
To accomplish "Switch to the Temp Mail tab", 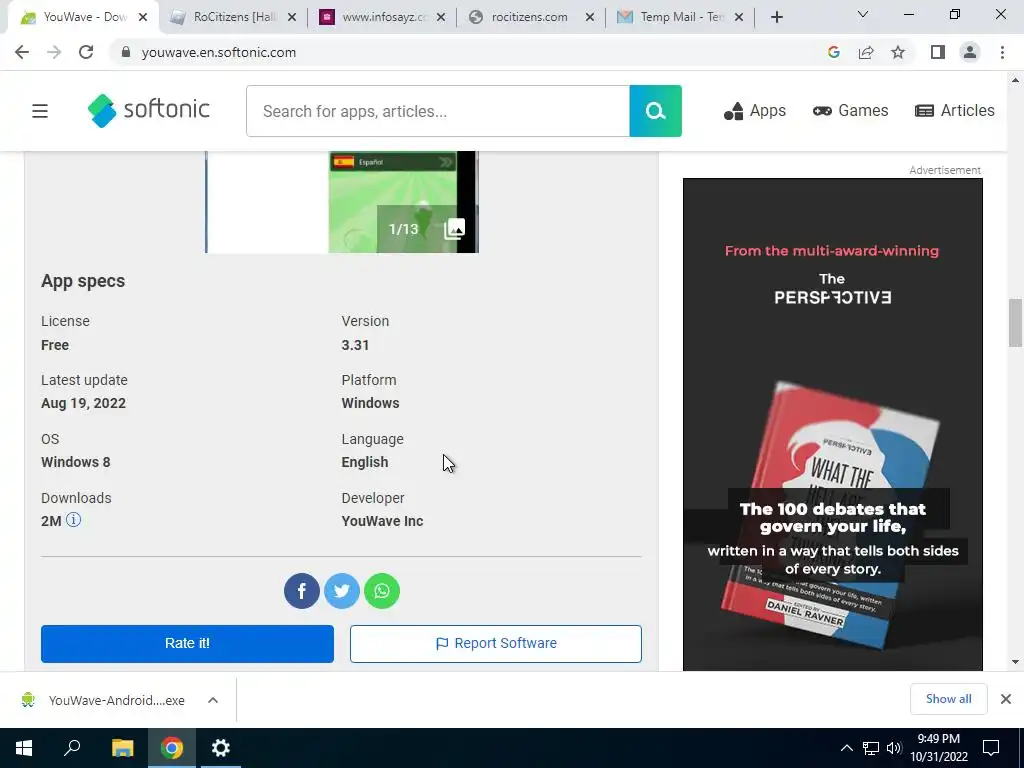I will pos(679,17).
